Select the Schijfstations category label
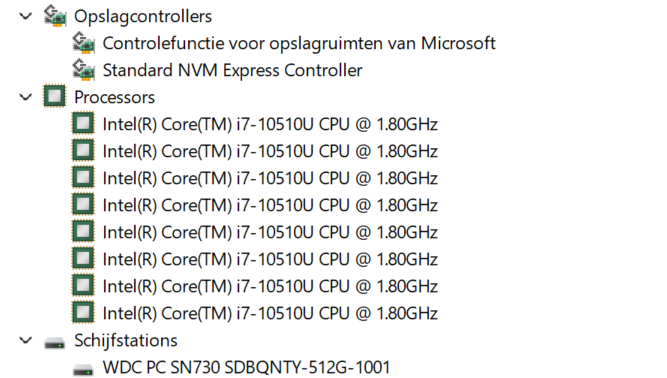Image resolution: width=667 pixels, height=378 pixels. tap(125, 341)
